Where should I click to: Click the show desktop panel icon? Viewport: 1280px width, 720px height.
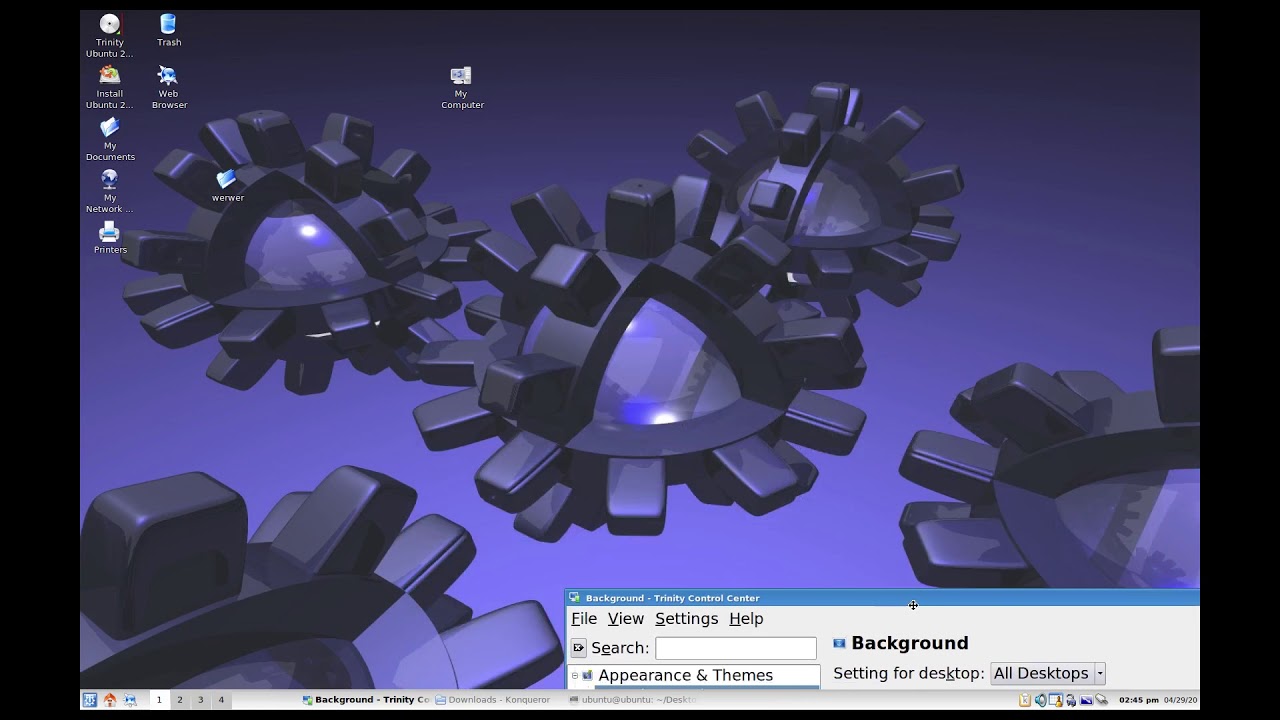130,700
